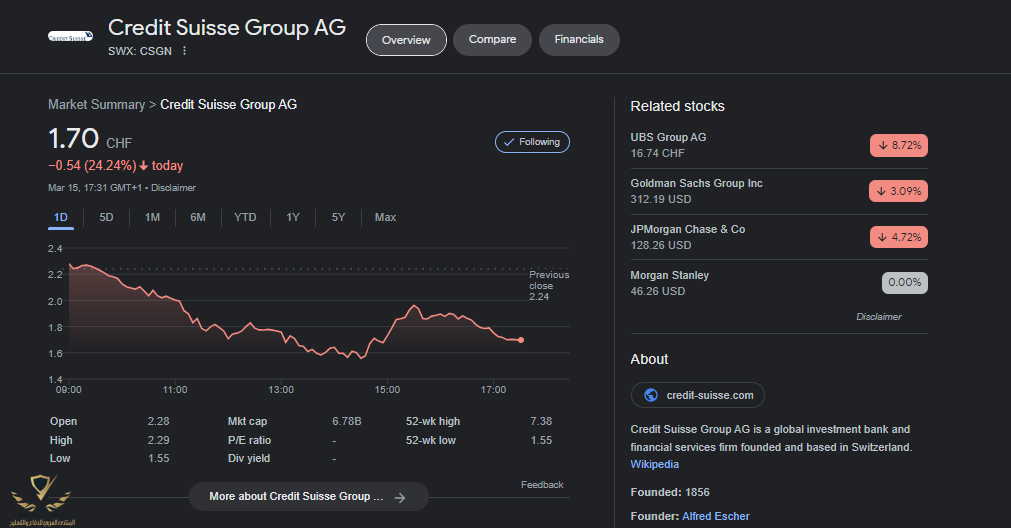Select the 1Y chart range
1011x528 pixels.
tap(293, 217)
